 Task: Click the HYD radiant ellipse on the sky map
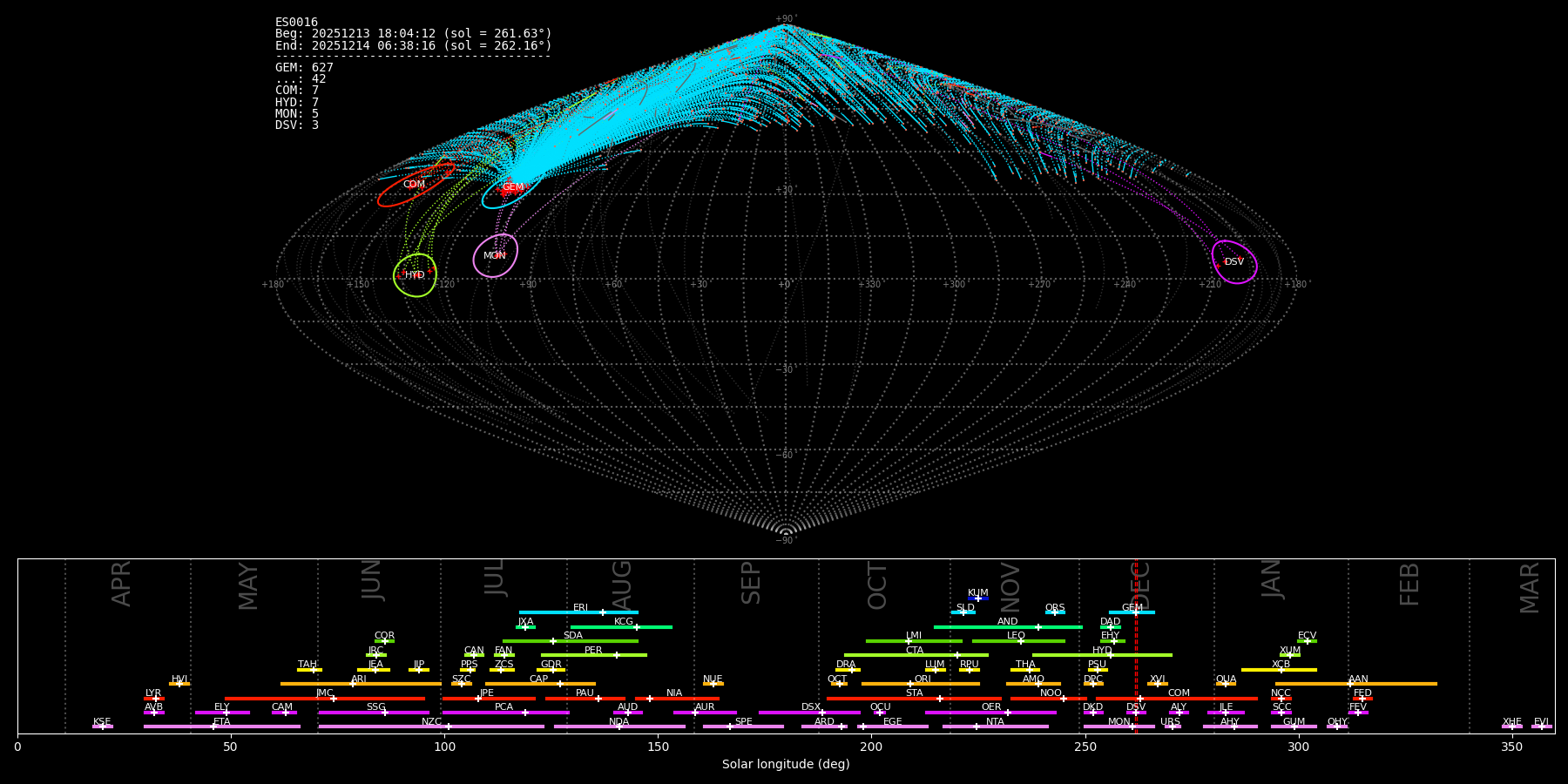click(x=415, y=275)
